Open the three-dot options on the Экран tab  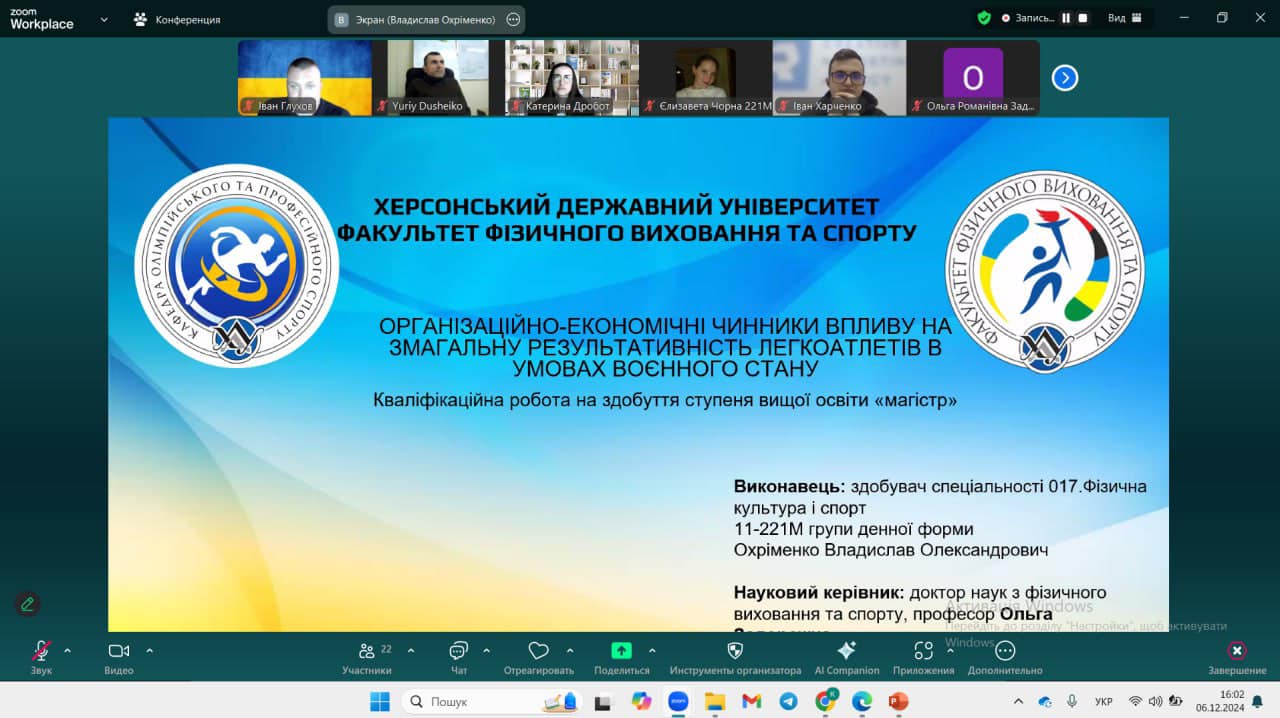click(x=513, y=19)
